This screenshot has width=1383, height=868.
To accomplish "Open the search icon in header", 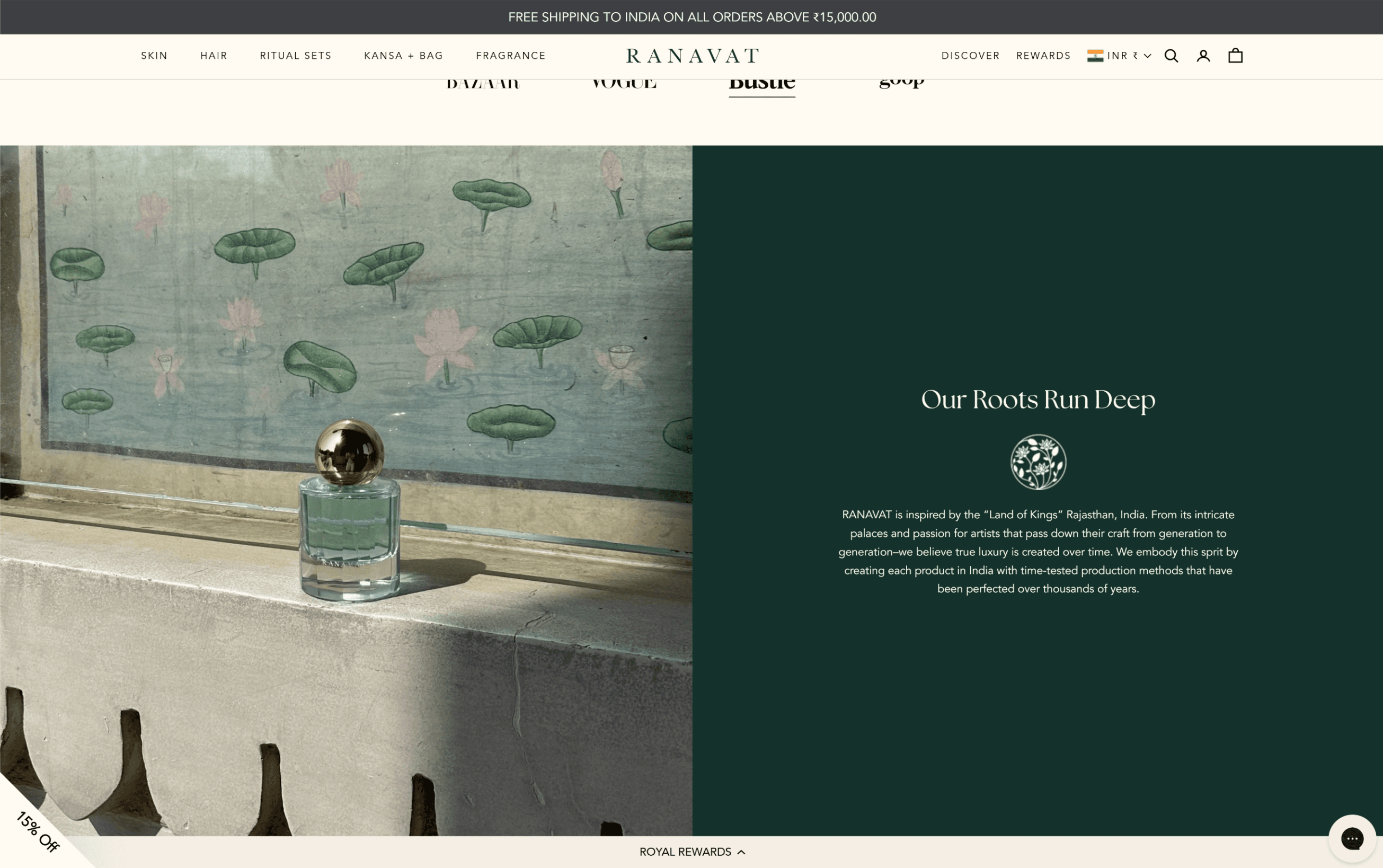I will click(1171, 56).
